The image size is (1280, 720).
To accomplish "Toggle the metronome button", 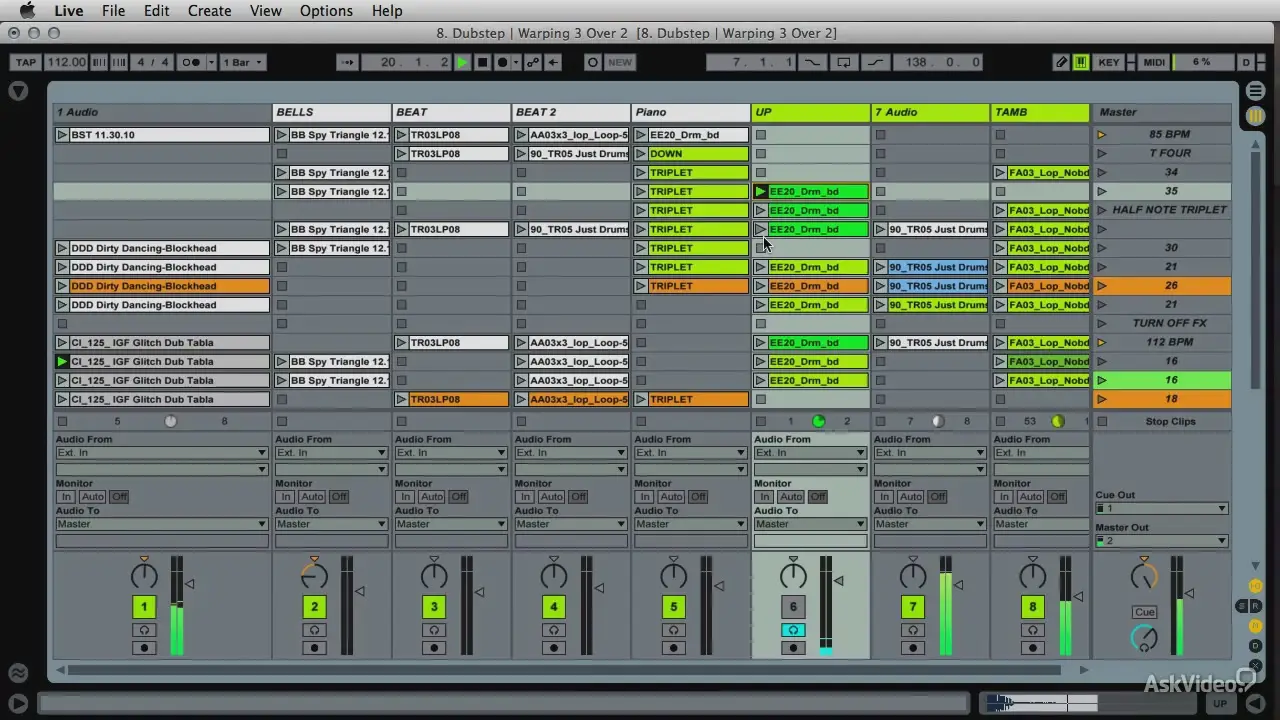I will pyautogui.click(x=192, y=62).
